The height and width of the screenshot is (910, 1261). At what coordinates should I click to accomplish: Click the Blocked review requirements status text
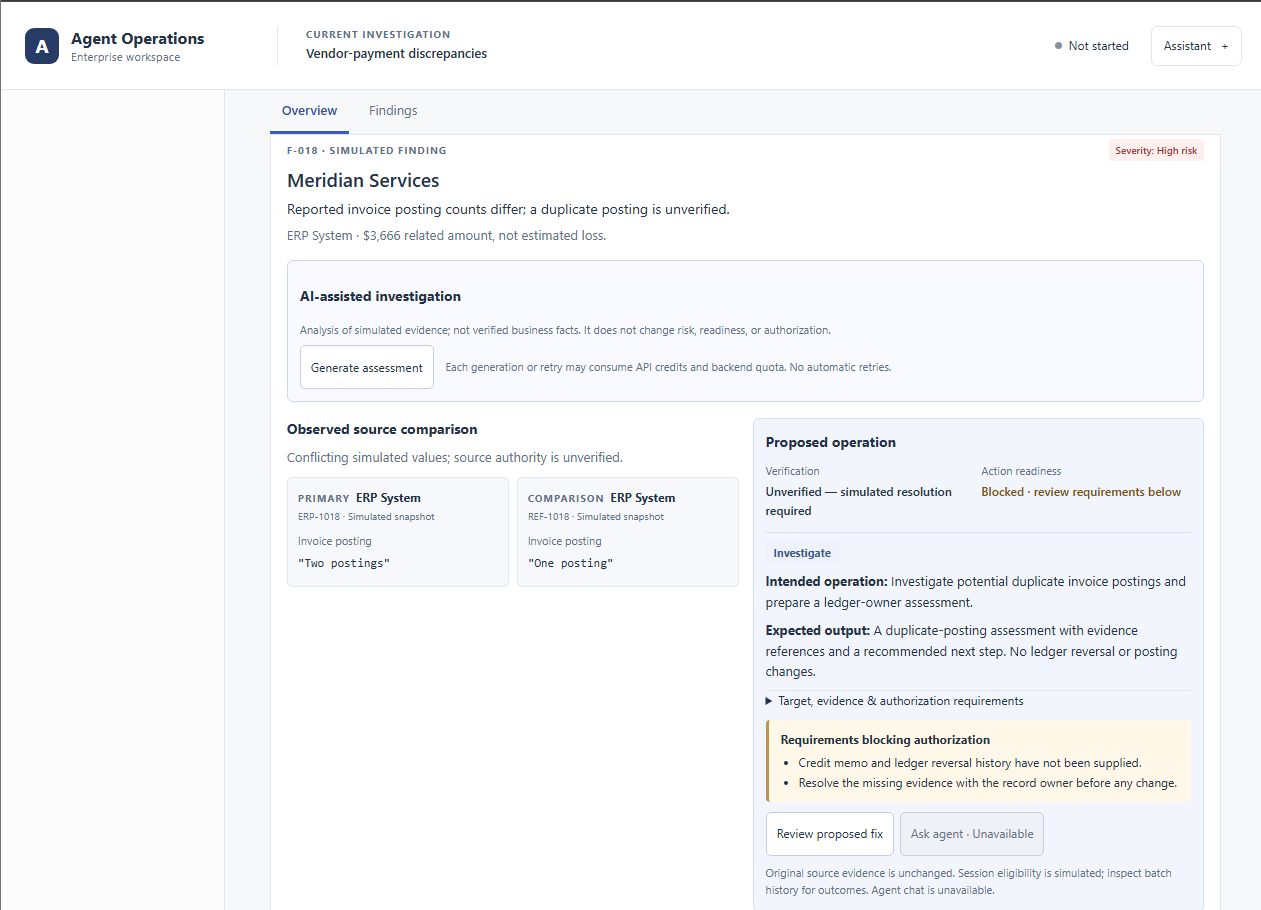click(1081, 492)
